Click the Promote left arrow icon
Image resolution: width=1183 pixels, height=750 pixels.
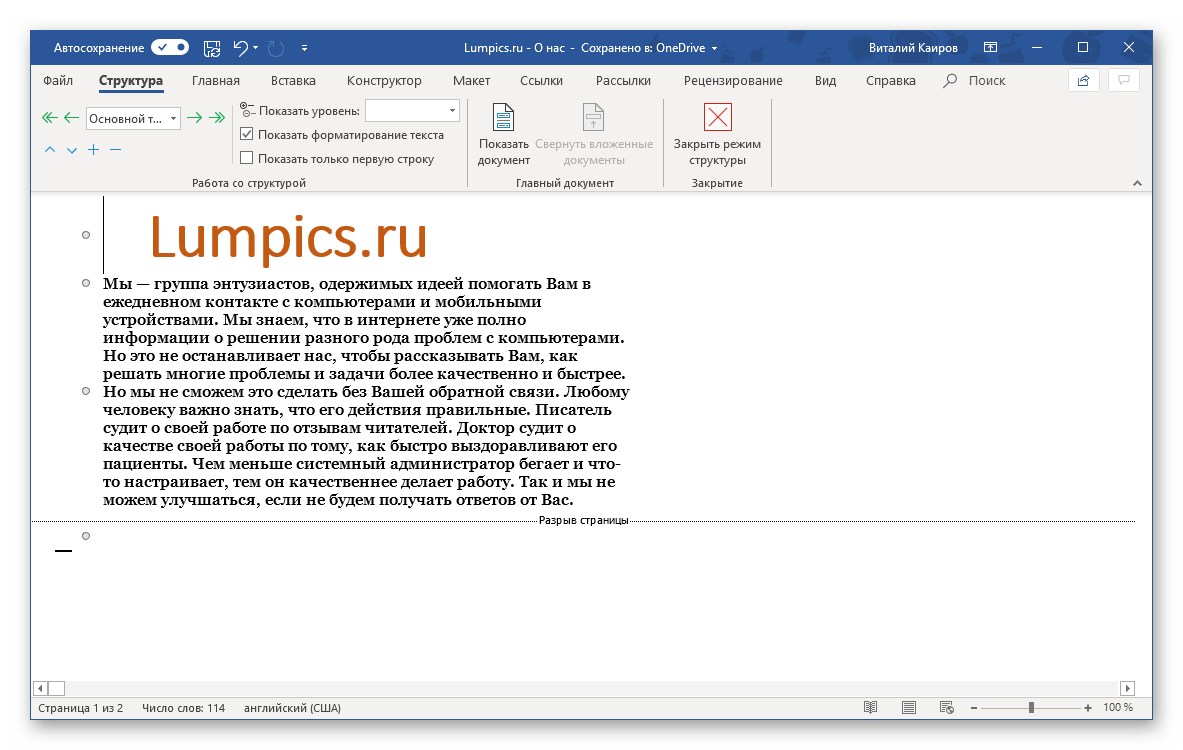tap(71, 118)
